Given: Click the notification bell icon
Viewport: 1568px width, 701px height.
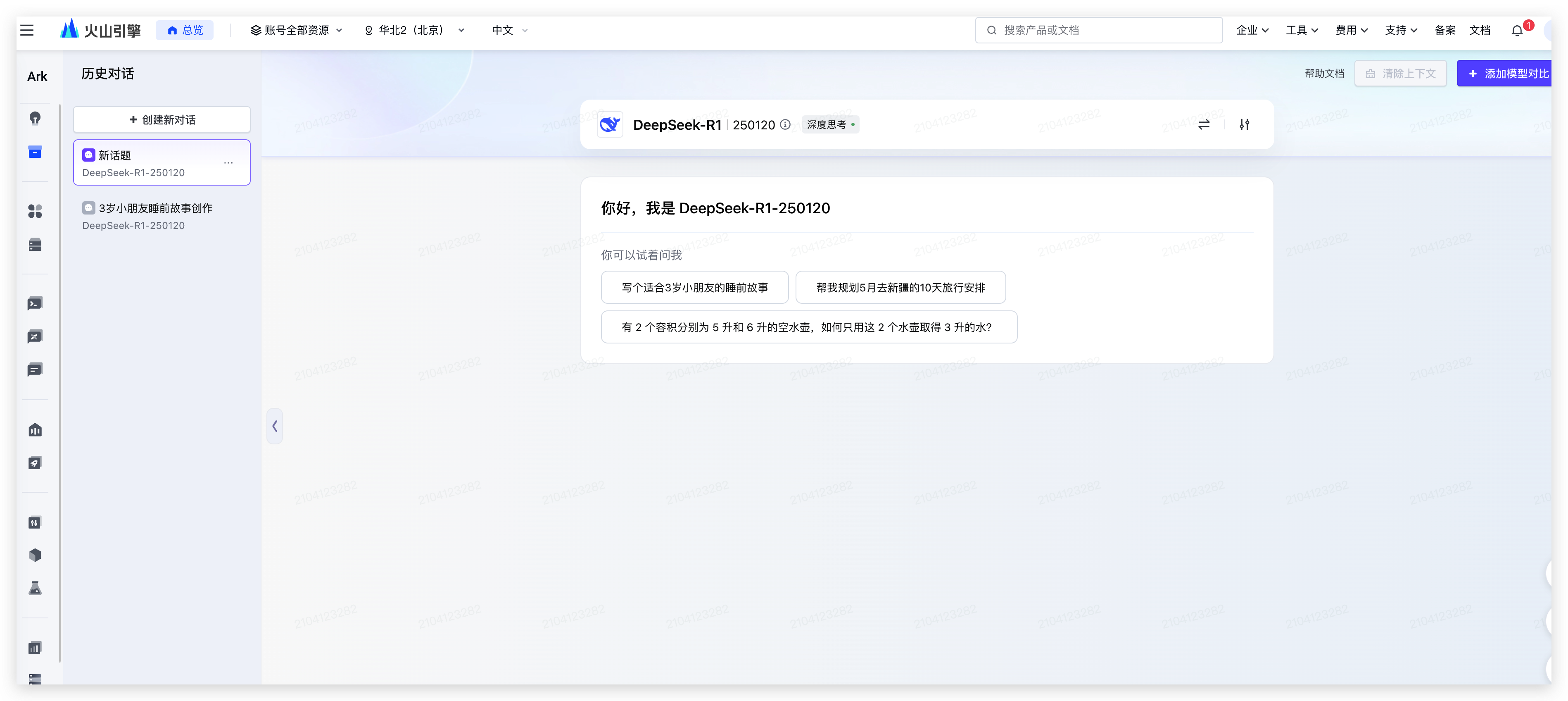Looking at the screenshot, I should point(1517,31).
